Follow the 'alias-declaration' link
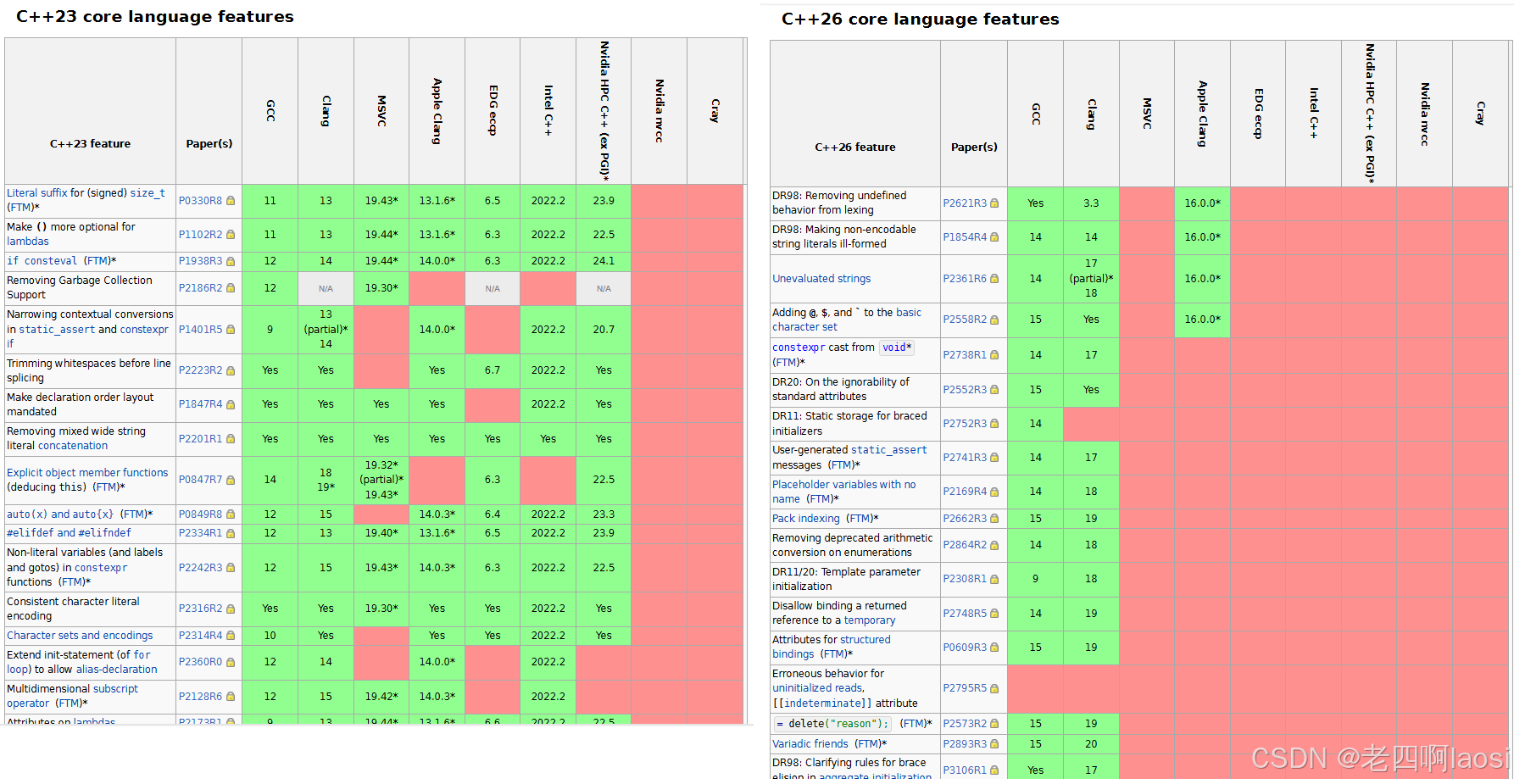 [x=116, y=670]
